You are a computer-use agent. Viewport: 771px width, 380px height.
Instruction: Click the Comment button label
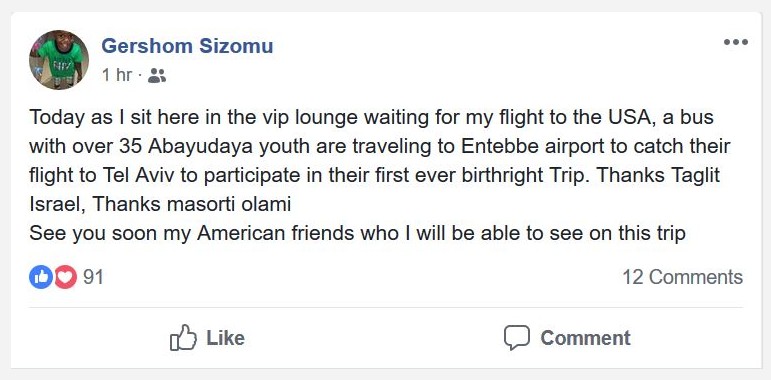(x=585, y=338)
